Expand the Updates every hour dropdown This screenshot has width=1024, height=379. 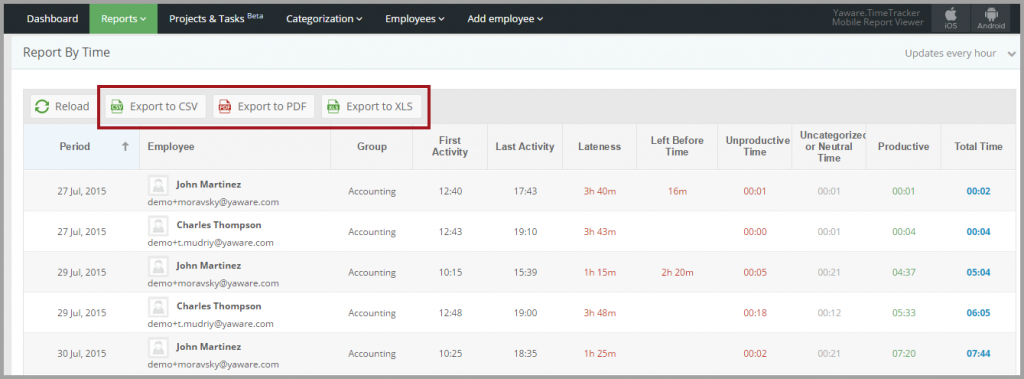coord(960,54)
